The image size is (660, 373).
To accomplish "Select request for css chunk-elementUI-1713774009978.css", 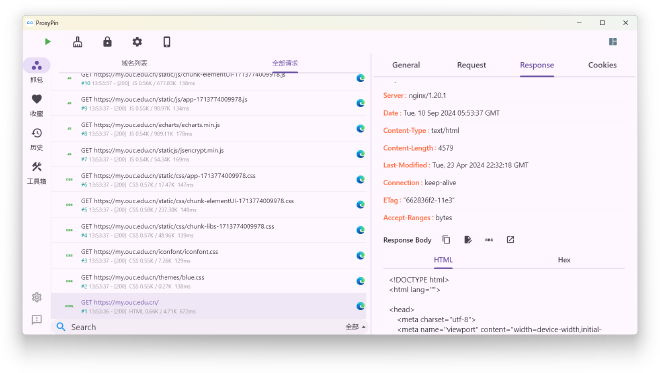I will tap(209, 205).
